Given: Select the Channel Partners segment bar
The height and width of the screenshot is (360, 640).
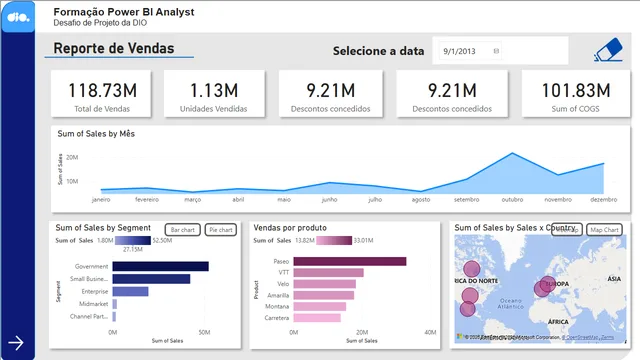Looking at the screenshot, I should [114, 317].
